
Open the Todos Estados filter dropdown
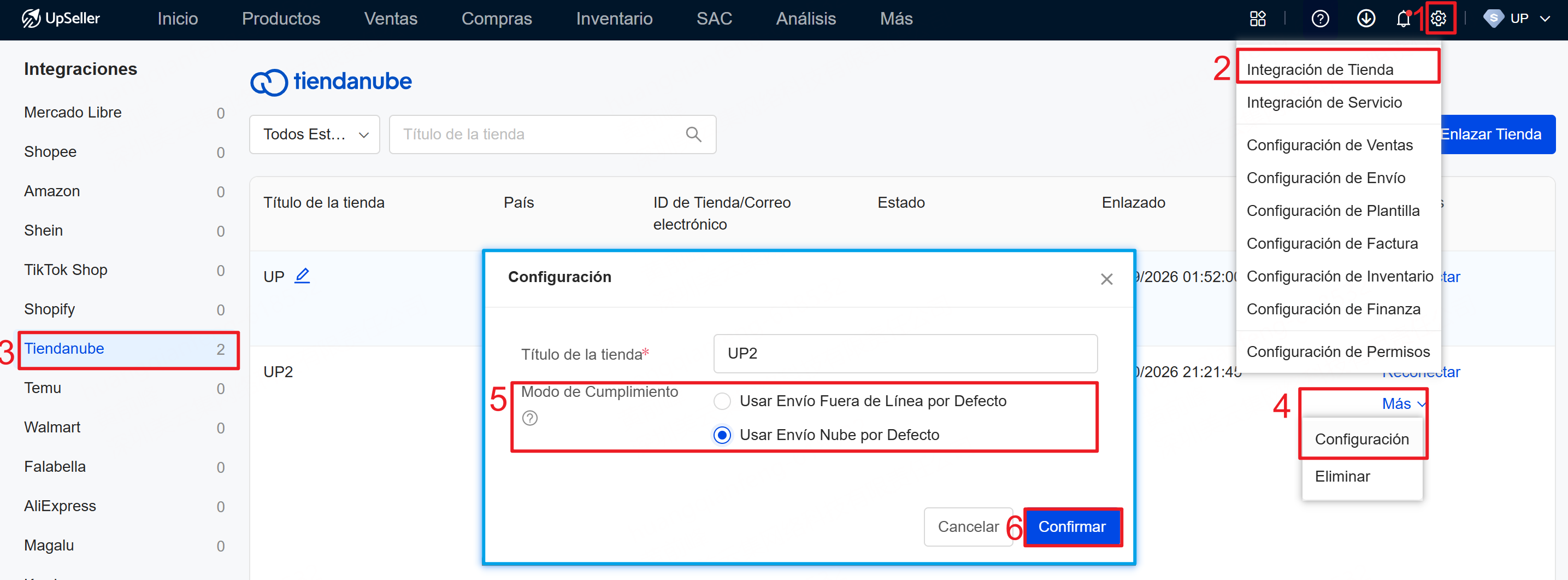(314, 134)
